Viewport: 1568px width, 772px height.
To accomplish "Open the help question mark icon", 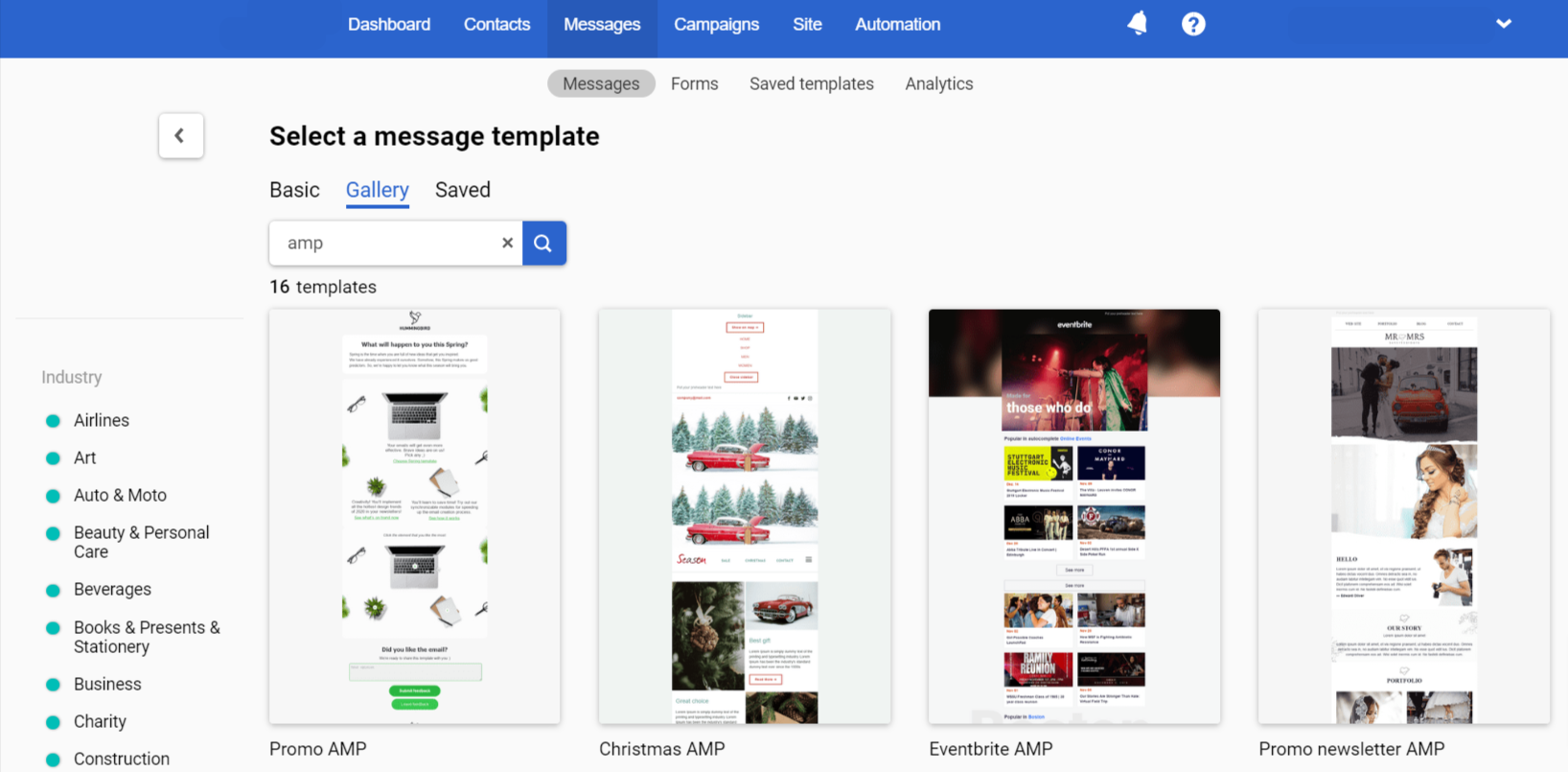I will tap(1192, 24).
